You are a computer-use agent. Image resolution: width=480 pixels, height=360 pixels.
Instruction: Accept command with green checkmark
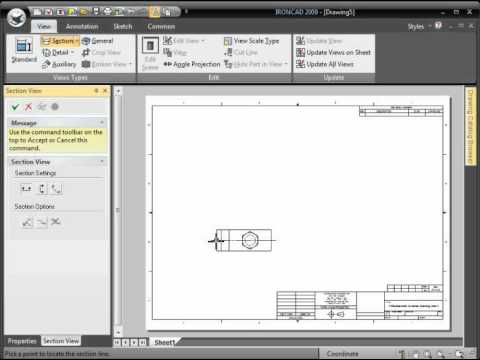[15, 107]
